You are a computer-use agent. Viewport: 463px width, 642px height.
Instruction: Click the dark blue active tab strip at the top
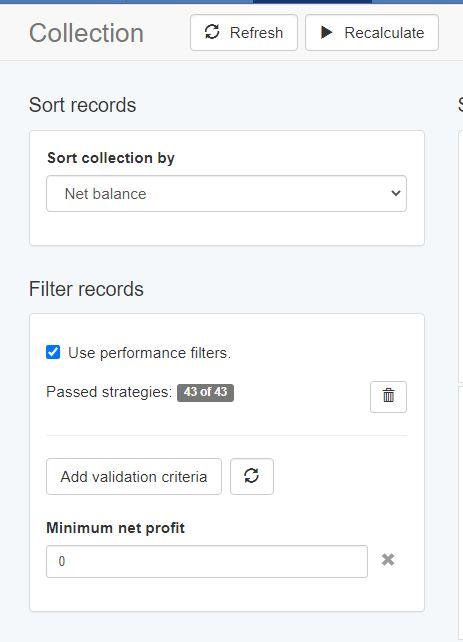click(x=312, y=2)
